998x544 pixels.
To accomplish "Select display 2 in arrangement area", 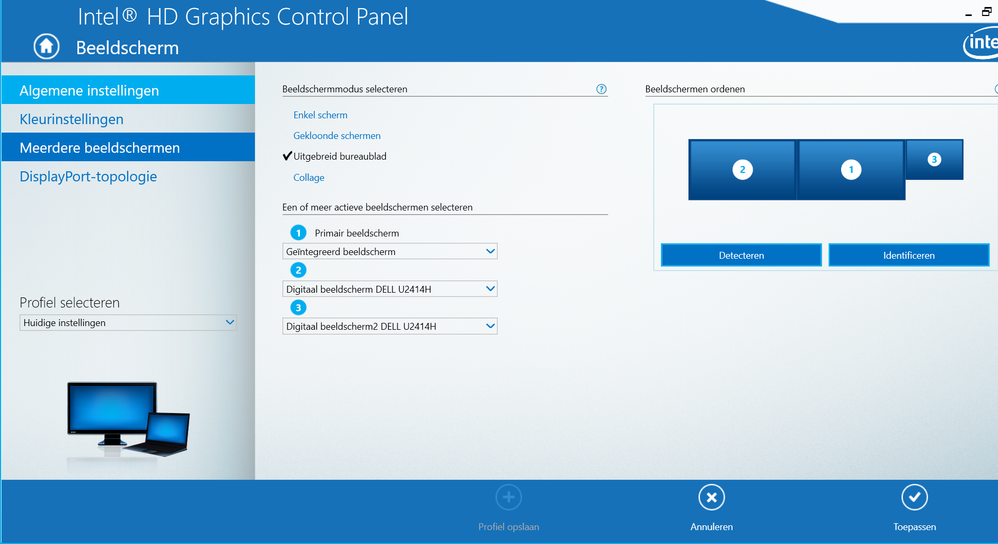I will (x=742, y=170).
